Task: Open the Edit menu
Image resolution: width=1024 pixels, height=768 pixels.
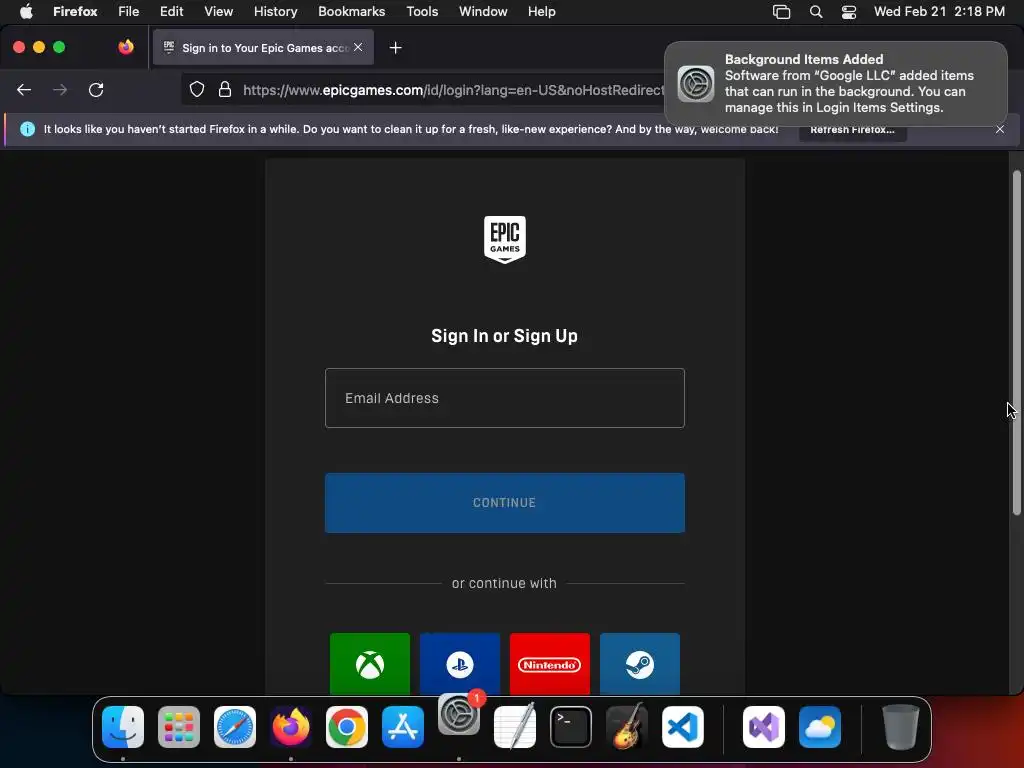Action: (172, 12)
